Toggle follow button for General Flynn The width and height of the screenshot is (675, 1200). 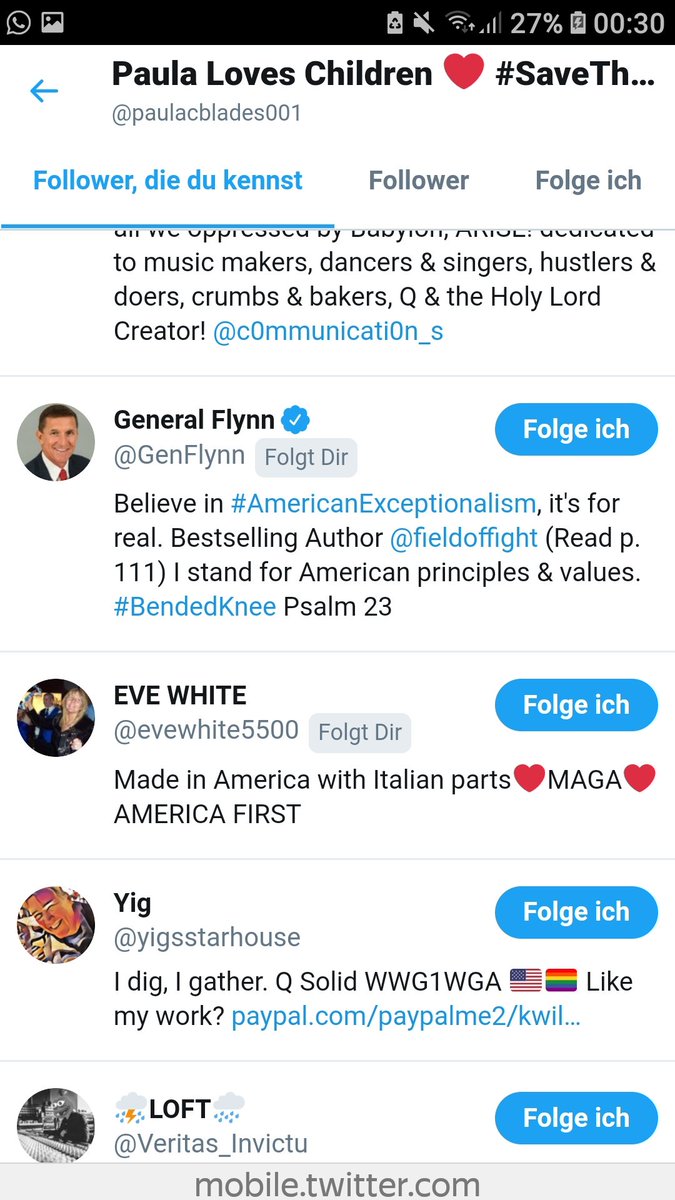pyautogui.click(x=576, y=430)
